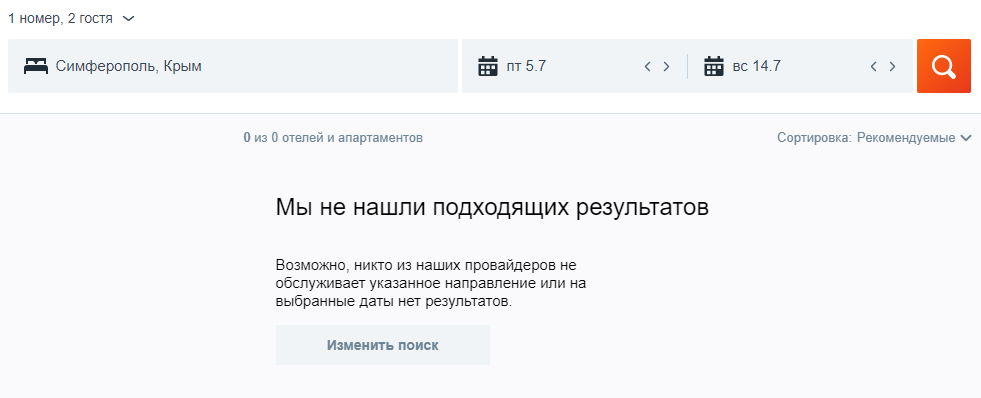981x398 pixels.
Task: Open the '1 номер, 2 гостя' selector
Action: pyautogui.click(x=71, y=19)
